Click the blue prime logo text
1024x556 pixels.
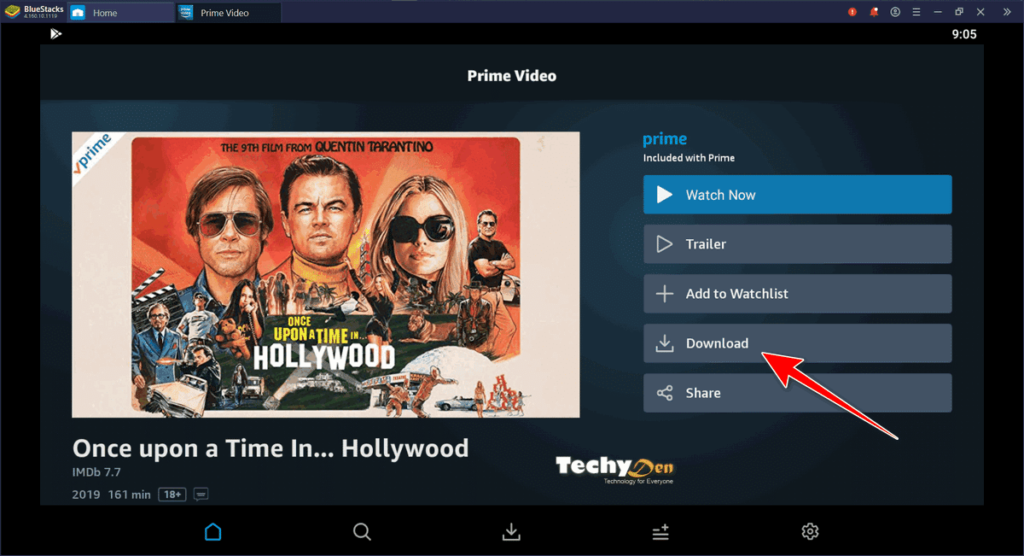664,139
